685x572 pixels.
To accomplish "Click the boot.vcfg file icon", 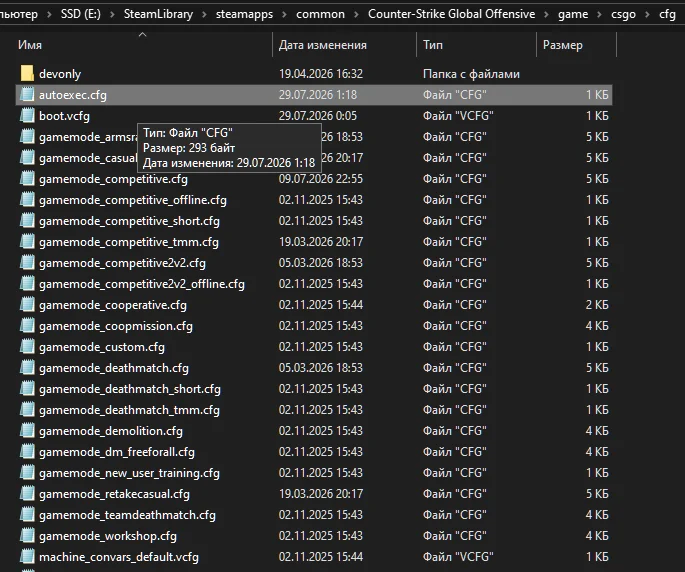I will point(27,115).
